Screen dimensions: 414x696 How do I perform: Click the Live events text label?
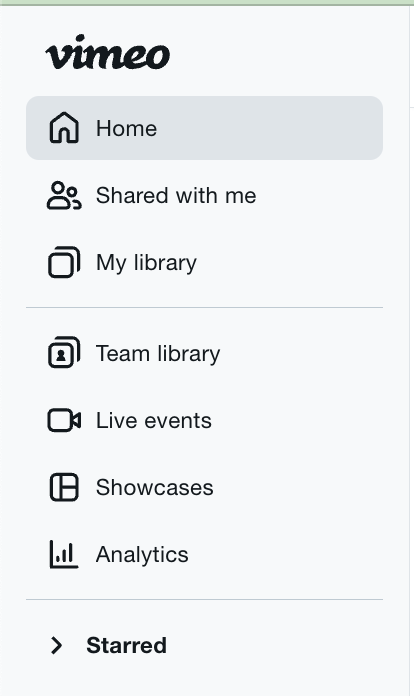point(154,420)
